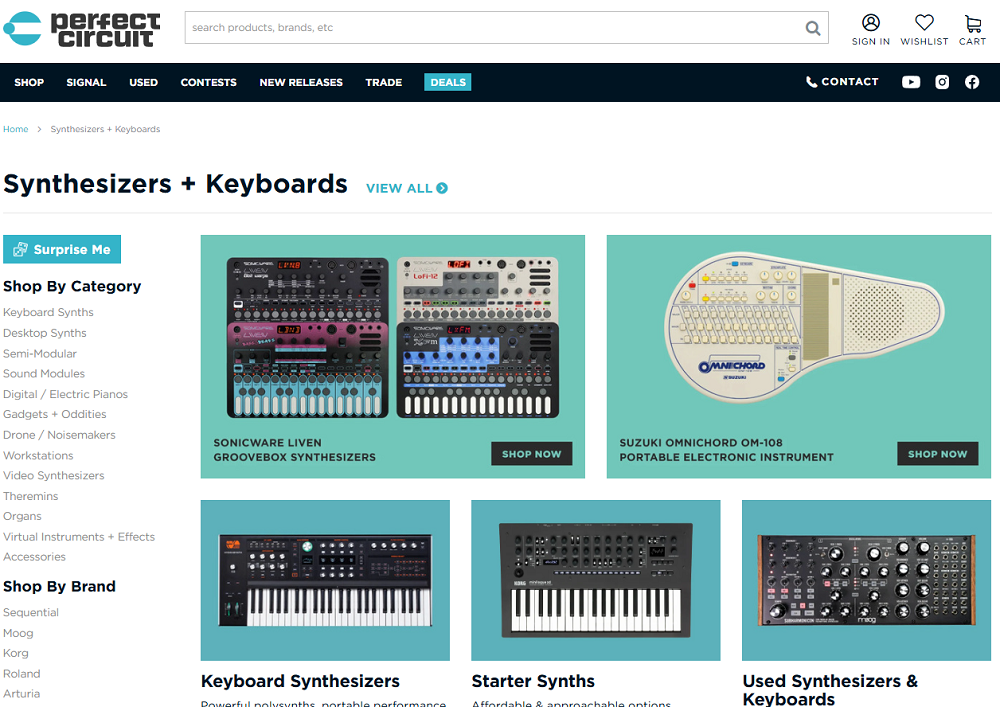This screenshot has width=1000, height=707.
Task: Browse the Arturia brand
Action: [x=22, y=694]
